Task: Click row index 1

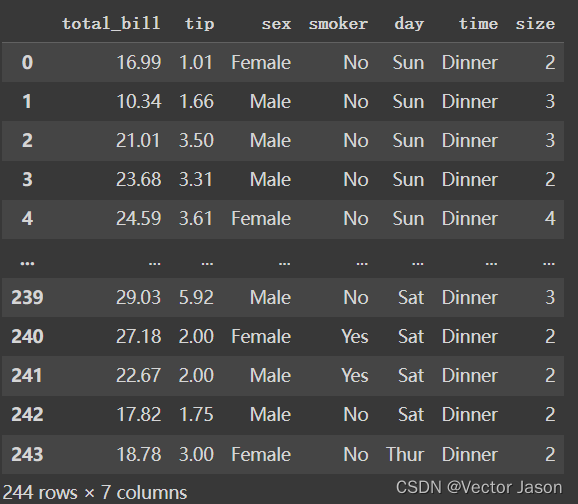Action: pyautogui.click(x=27, y=101)
